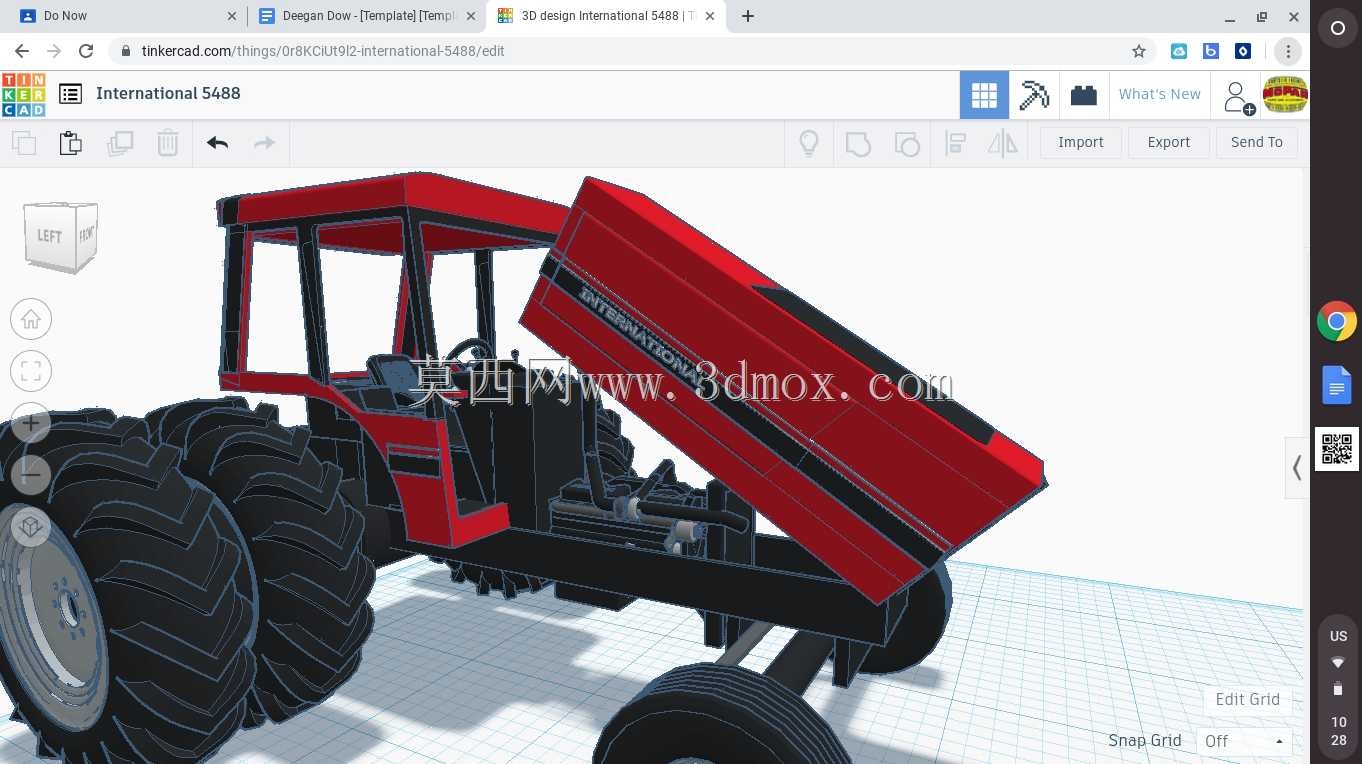Image resolution: width=1362 pixels, height=764 pixels.
Task: Click the Delete trash can icon
Action: [x=168, y=143]
